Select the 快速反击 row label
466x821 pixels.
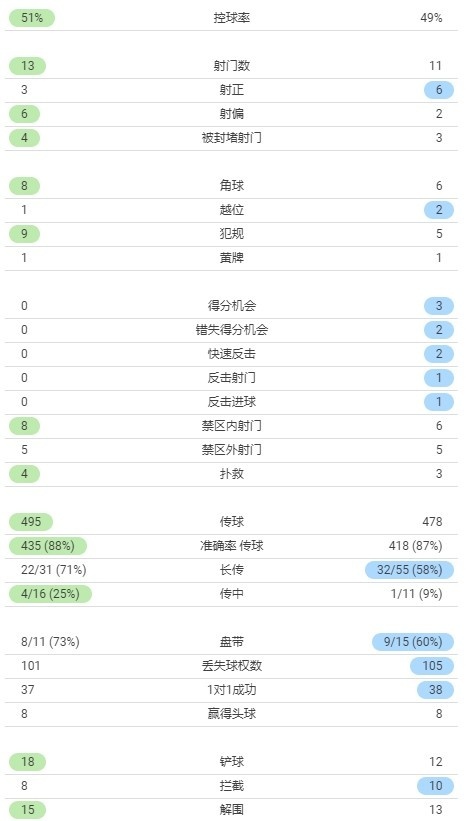[x=231, y=354]
